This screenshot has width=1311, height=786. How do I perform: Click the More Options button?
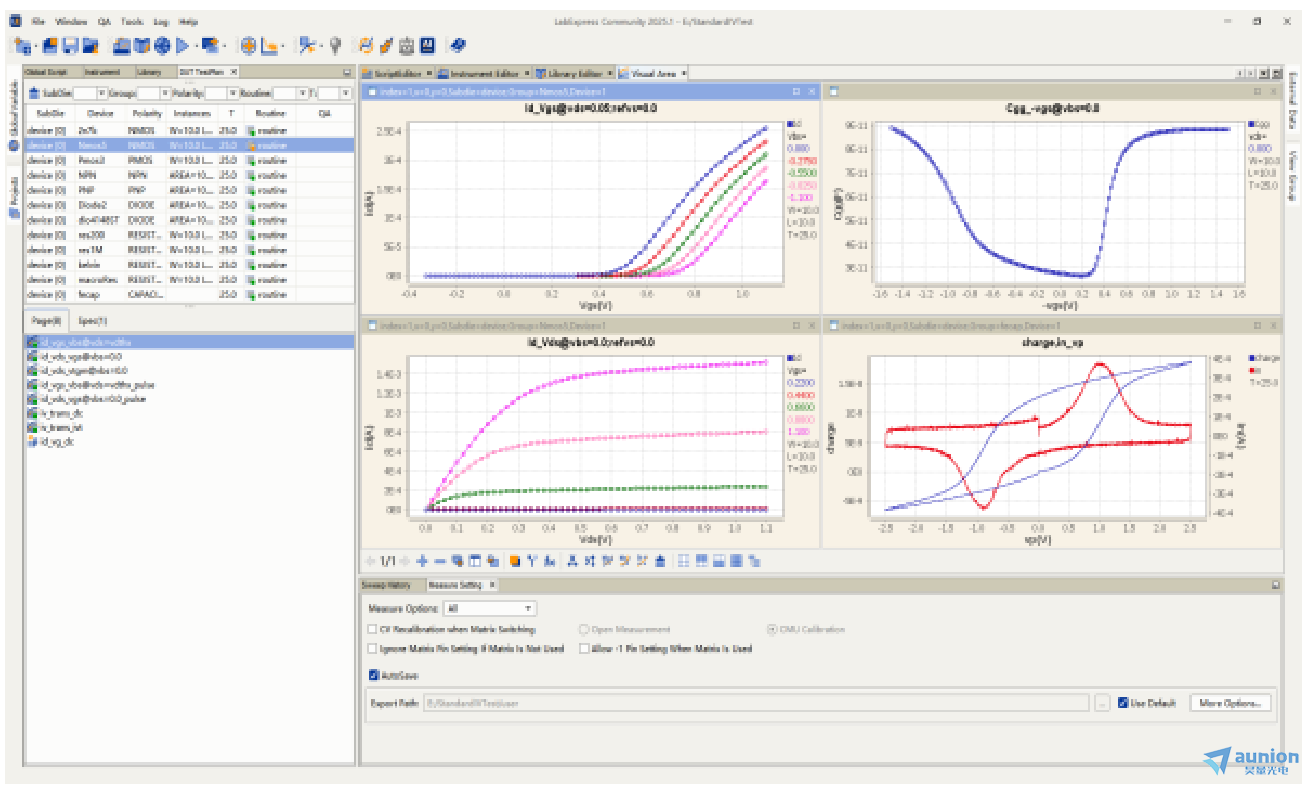click(x=1231, y=703)
